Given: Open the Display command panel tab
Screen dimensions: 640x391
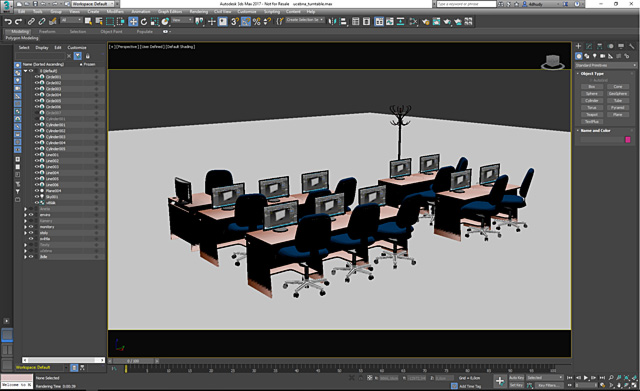Looking at the screenshot, I should click(621, 46).
